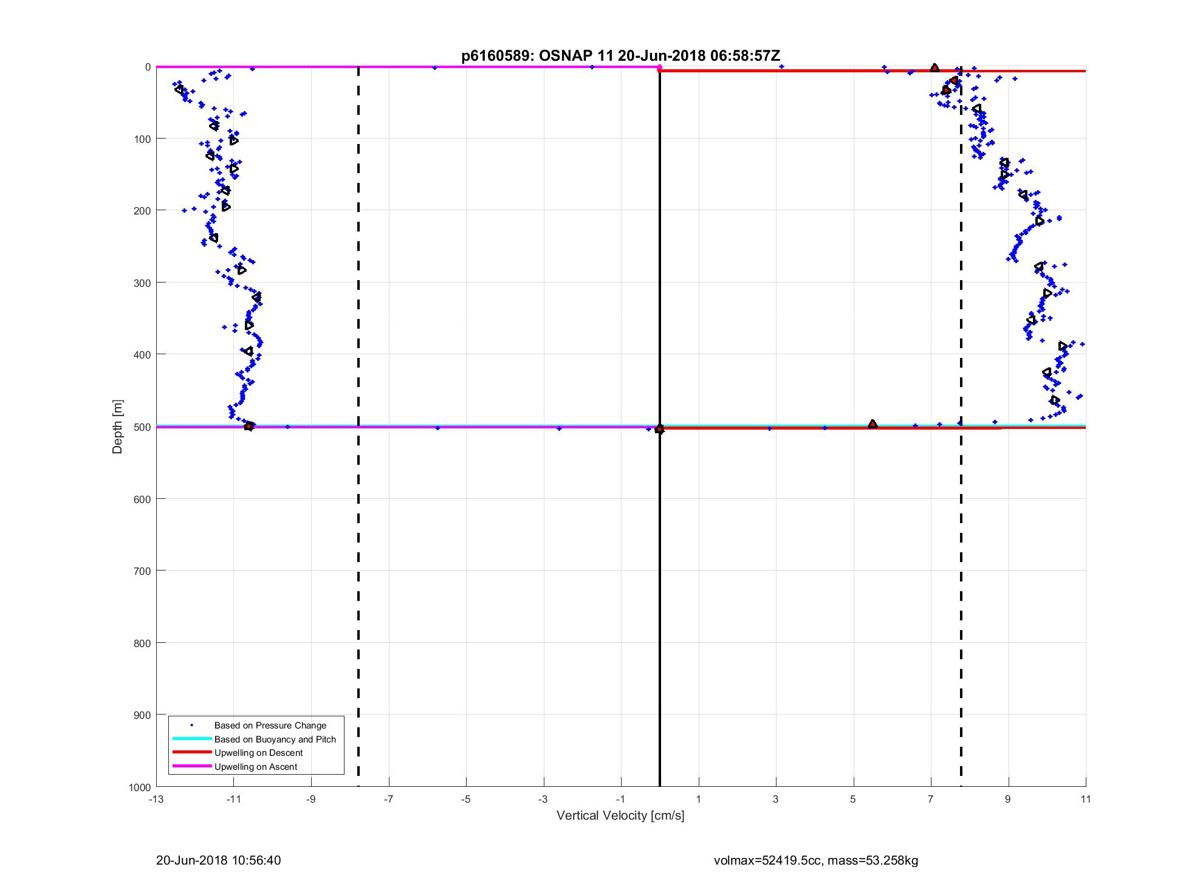The width and height of the screenshot is (1200, 885).
Task: Click the cyan line sample in legend
Action: coord(191,739)
